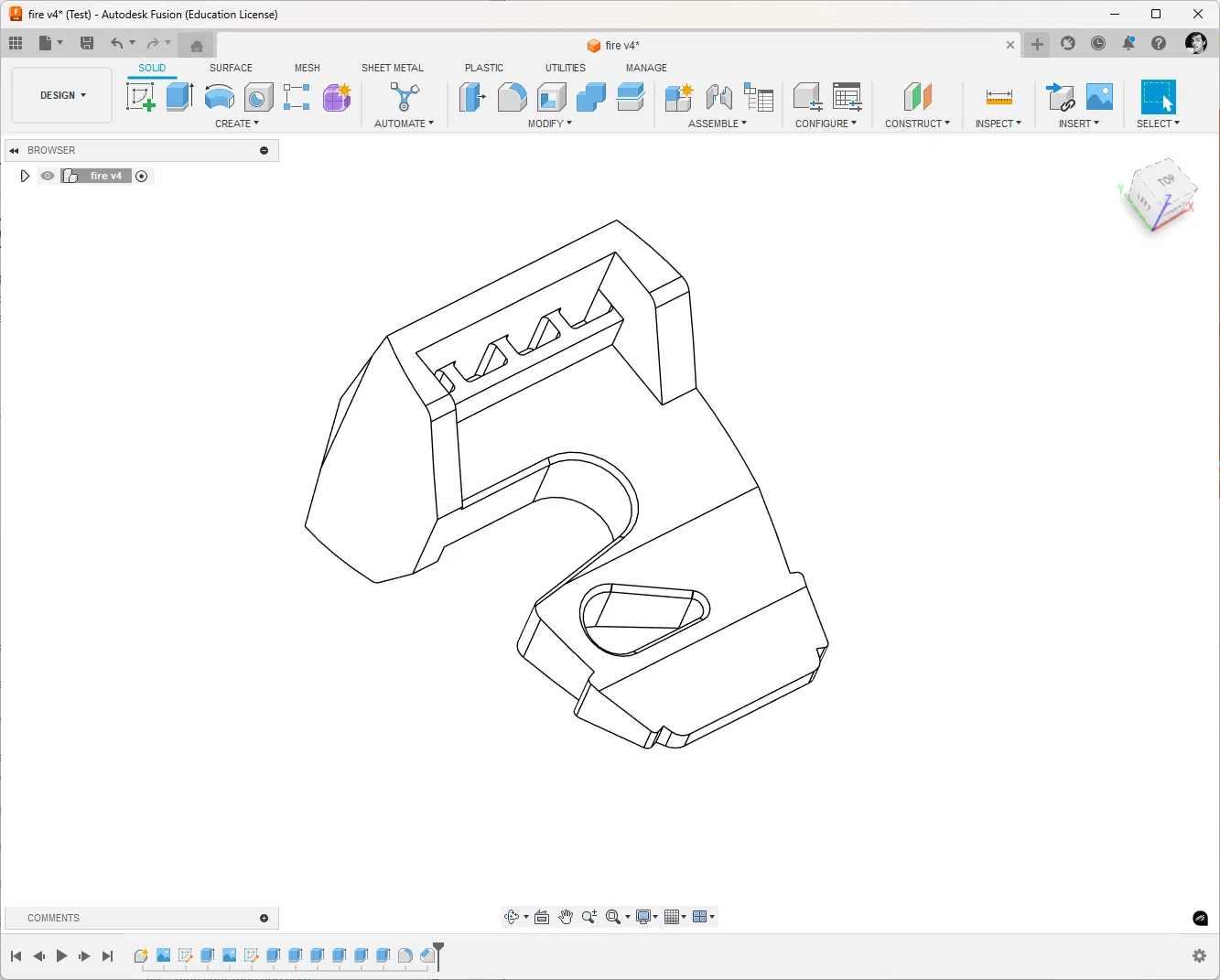The image size is (1220, 980).
Task: Open the Construct dropdown menu
Action: [918, 124]
